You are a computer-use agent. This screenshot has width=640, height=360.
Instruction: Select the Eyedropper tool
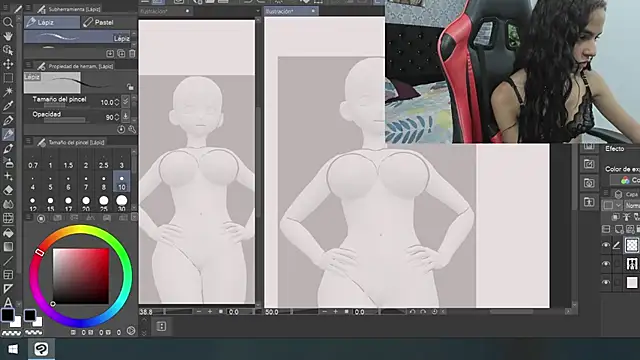(x=8, y=106)
